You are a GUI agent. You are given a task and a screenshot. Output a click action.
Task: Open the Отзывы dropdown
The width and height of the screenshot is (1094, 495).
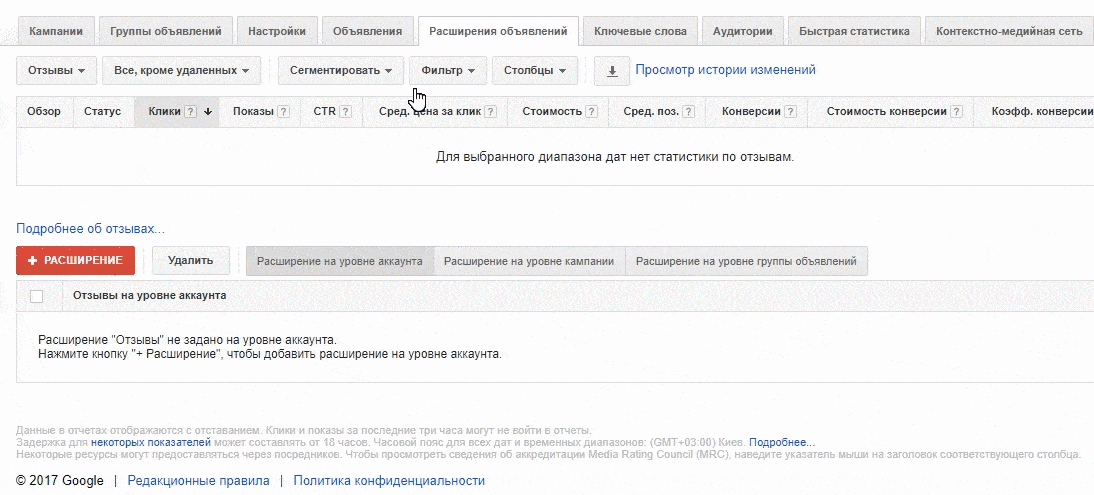coord(57,71)
